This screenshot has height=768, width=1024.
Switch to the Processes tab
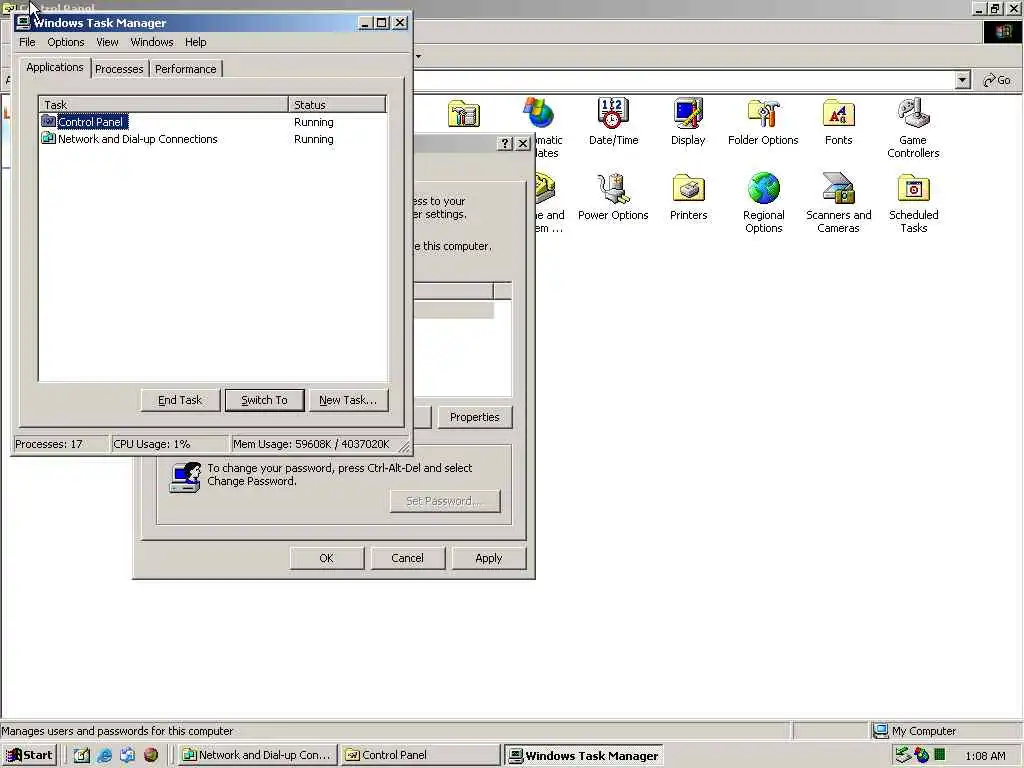pyautogui.click(x=119, y=69)
